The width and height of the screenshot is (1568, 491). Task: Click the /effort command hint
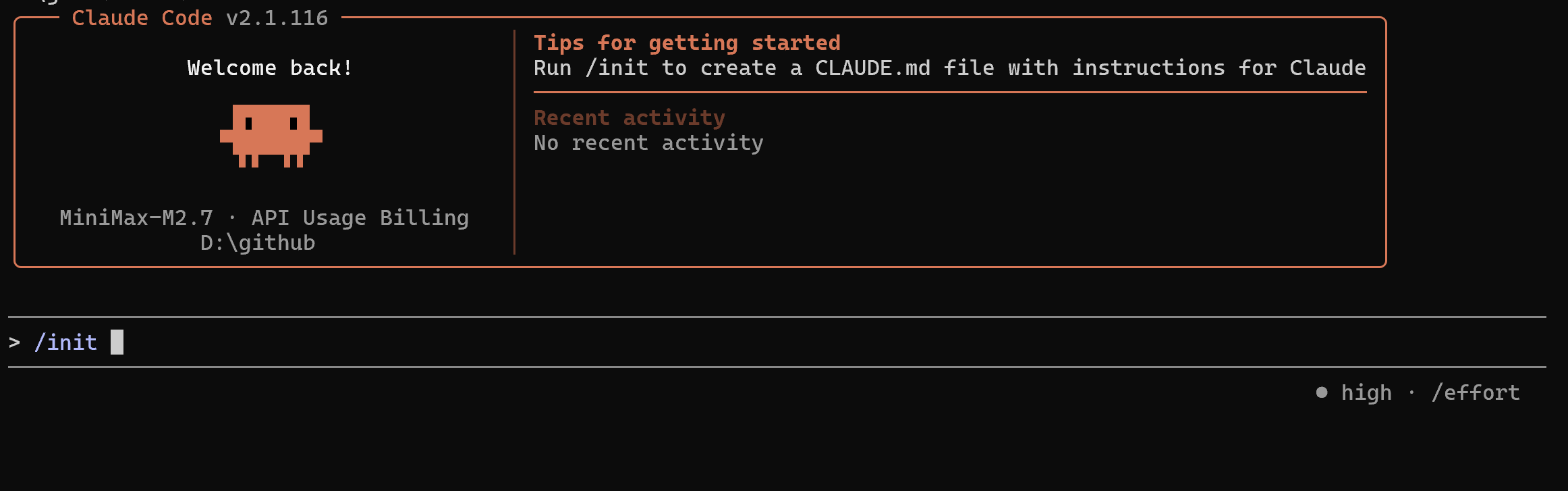(1476, 392)
